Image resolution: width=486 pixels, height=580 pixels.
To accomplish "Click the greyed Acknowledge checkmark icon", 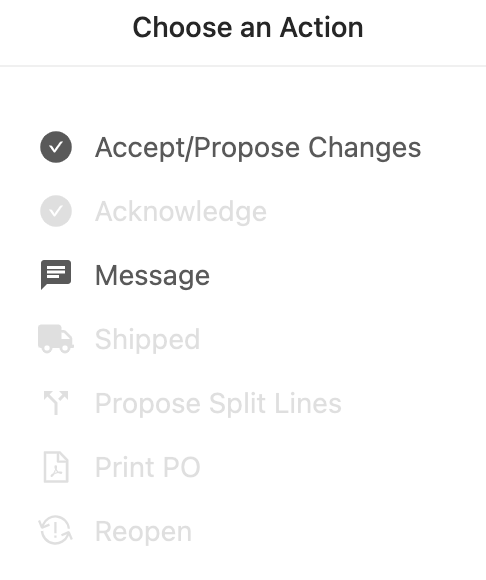I will pos(56,211).
